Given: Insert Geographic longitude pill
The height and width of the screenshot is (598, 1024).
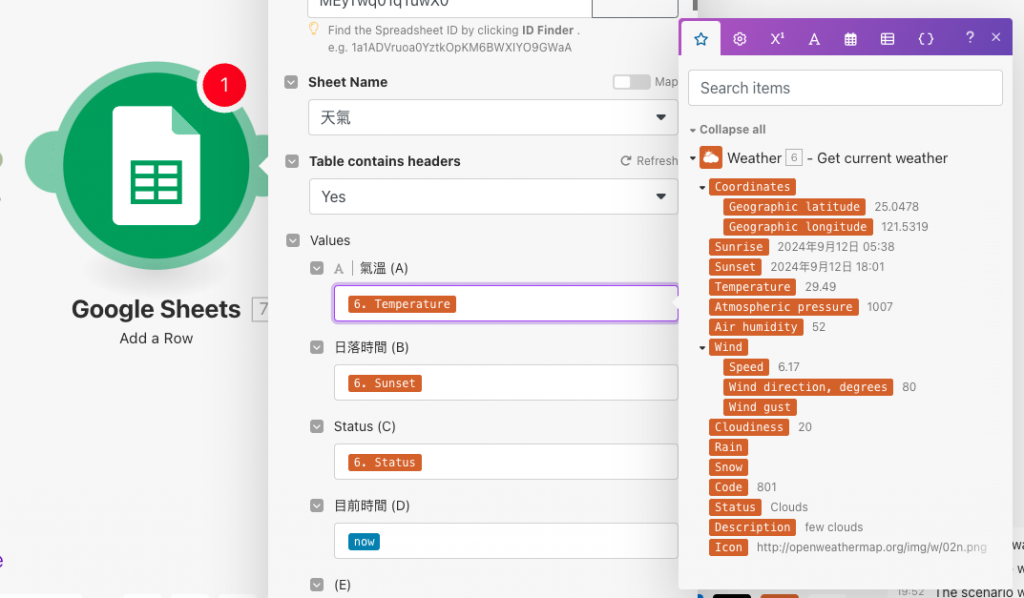Looking at the screenshot, I should tap(797, 227).
